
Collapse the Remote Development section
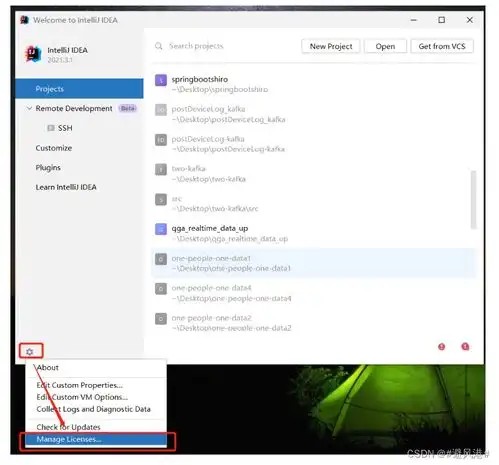coord(29,108)
